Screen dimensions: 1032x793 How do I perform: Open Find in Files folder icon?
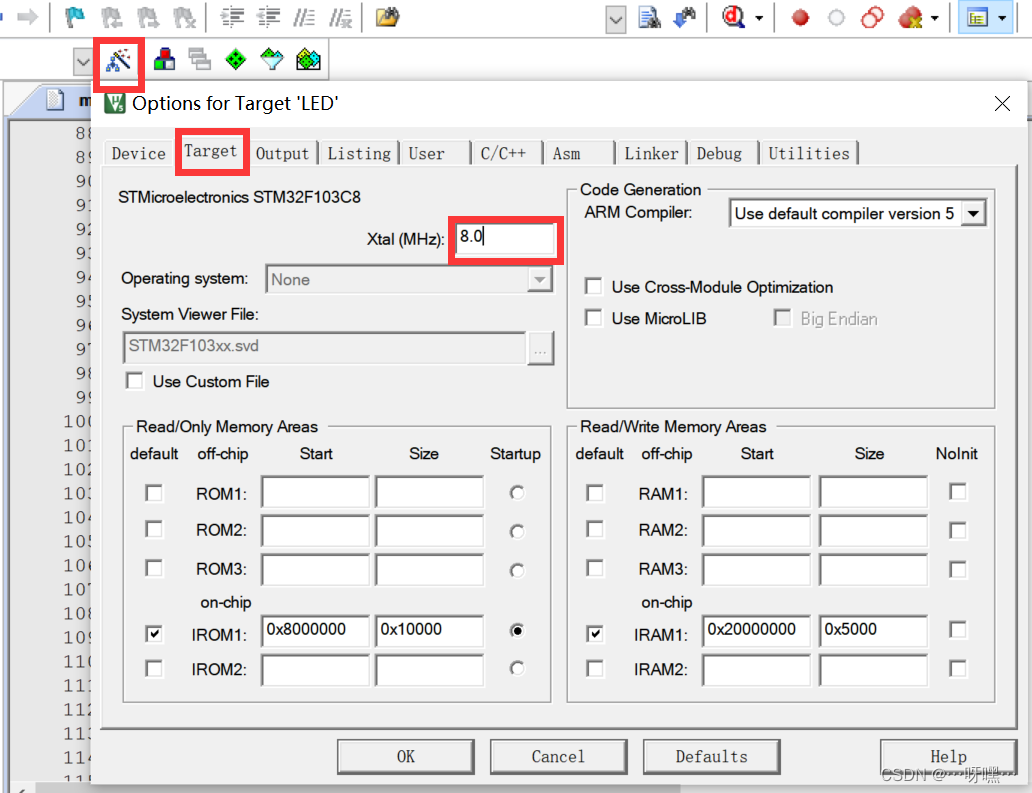click(x=387, y=17)
